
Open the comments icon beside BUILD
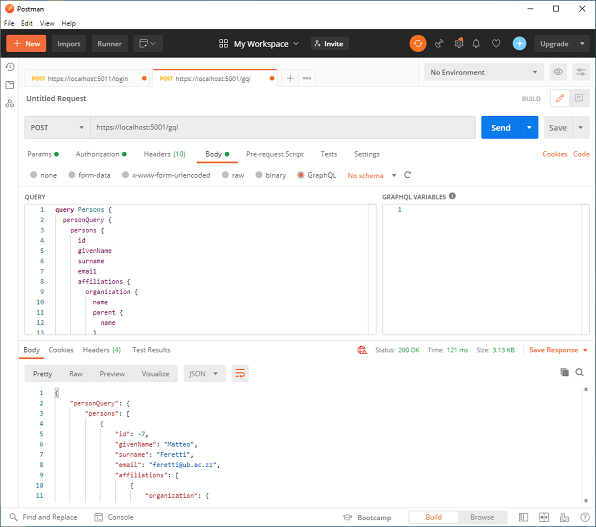click(579, 98)
